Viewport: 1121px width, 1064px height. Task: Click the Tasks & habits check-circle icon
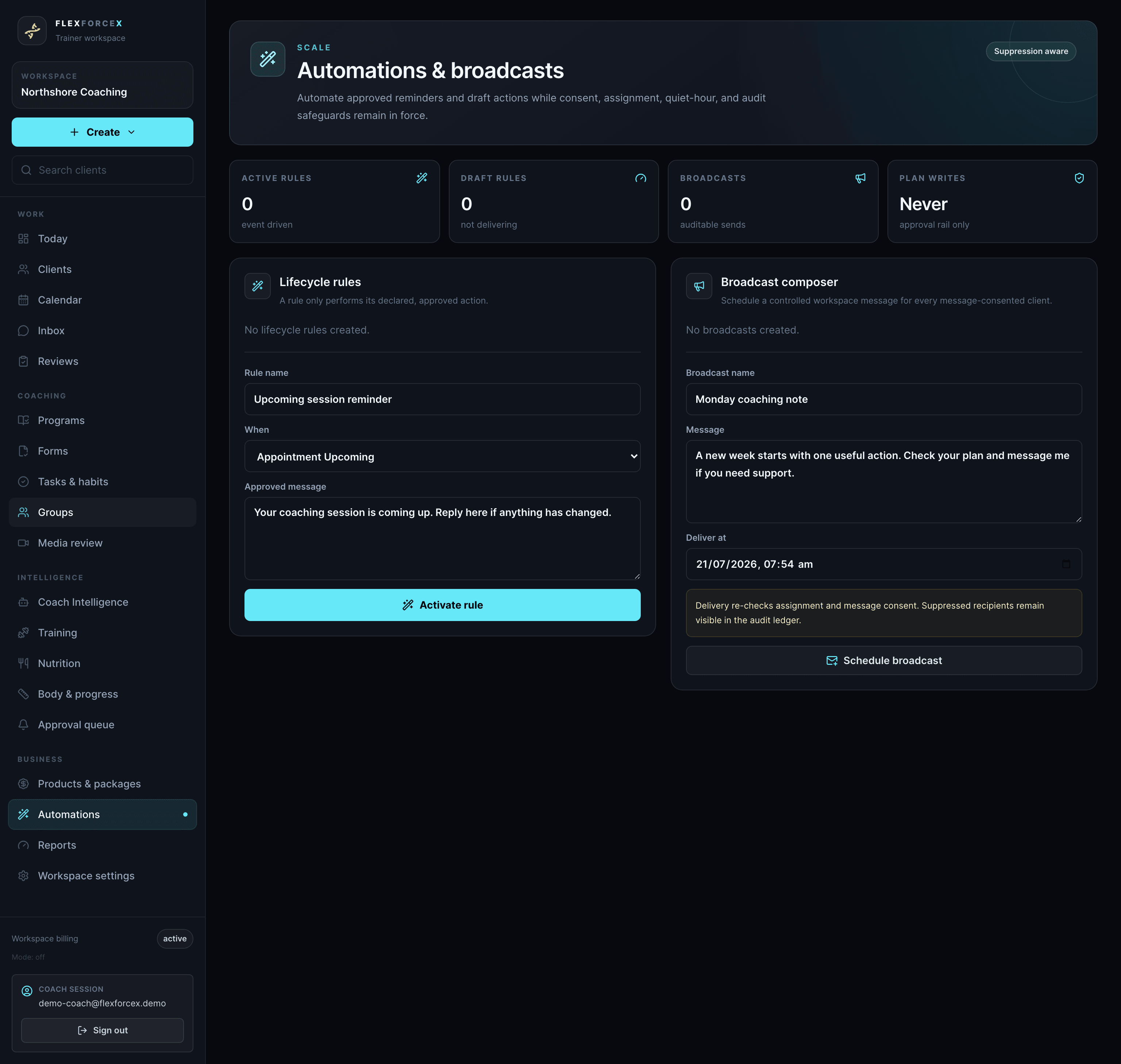[x=23, y=482]
